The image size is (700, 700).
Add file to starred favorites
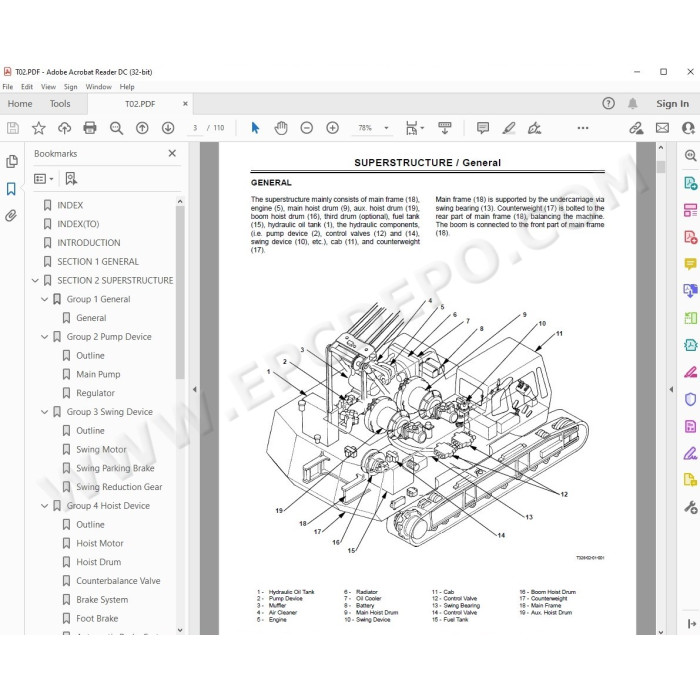tap(38, 128)
